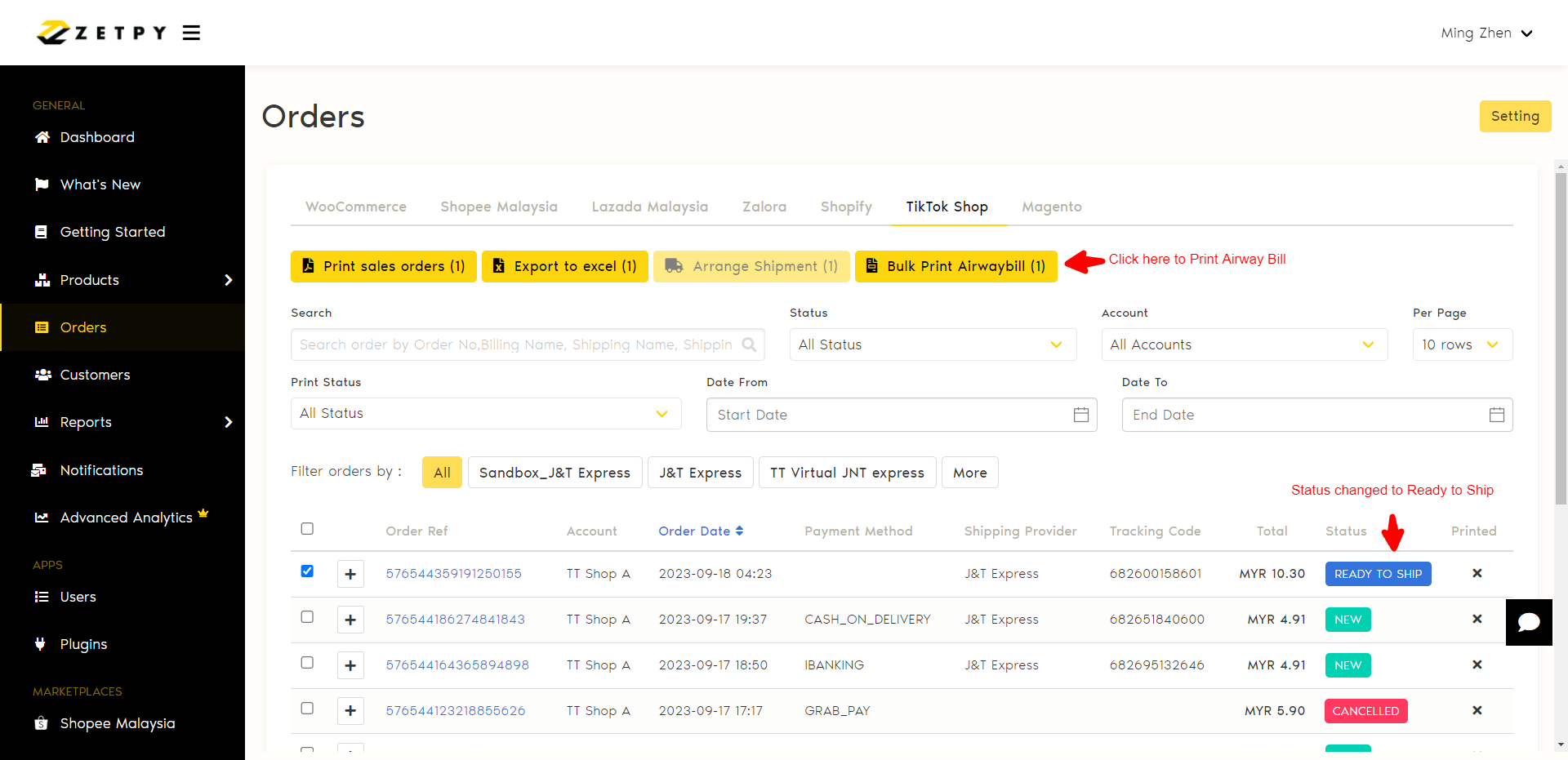The image size is (1568, 760).
Task: Click plus icon for order 576544186274841843
Action: coord(350,620)
